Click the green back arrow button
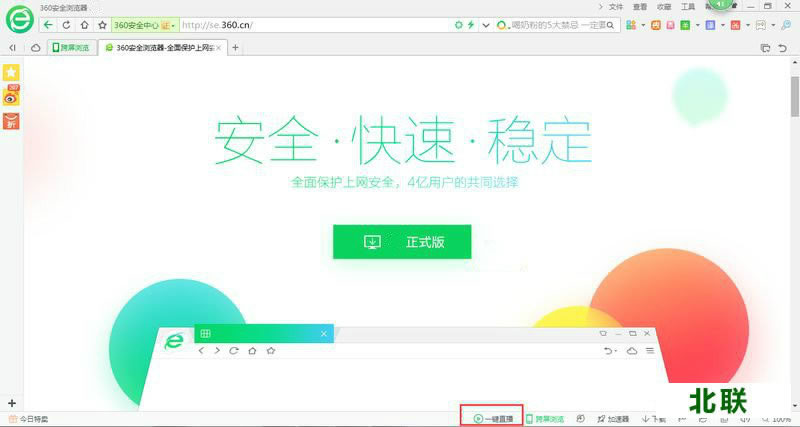 pos(49,24)
